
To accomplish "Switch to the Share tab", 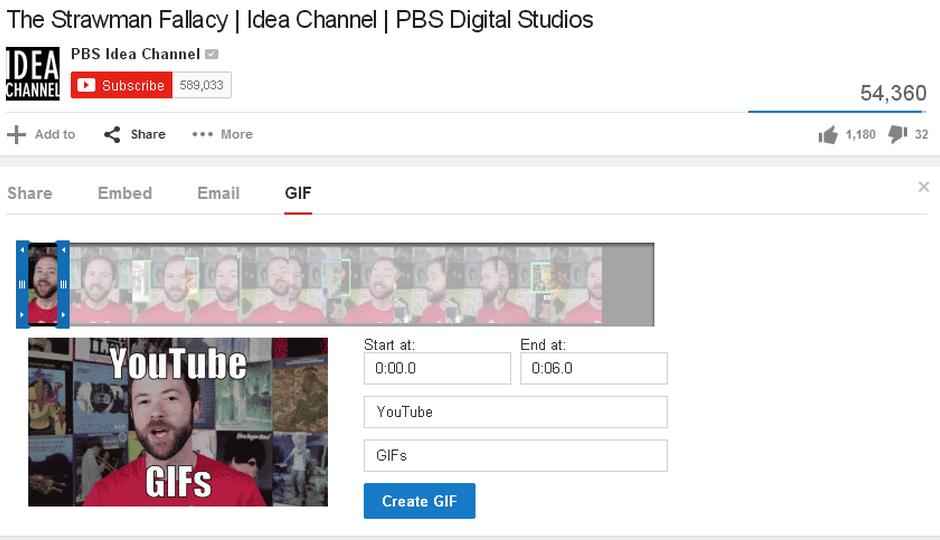I will click(29, 193).
